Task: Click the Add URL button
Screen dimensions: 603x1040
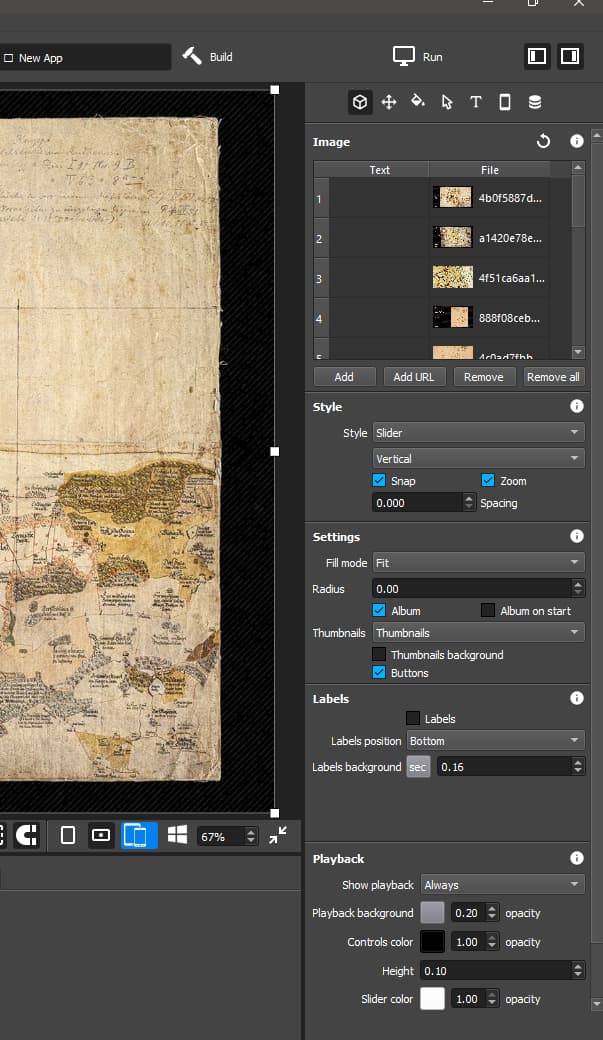Action: 414,377
